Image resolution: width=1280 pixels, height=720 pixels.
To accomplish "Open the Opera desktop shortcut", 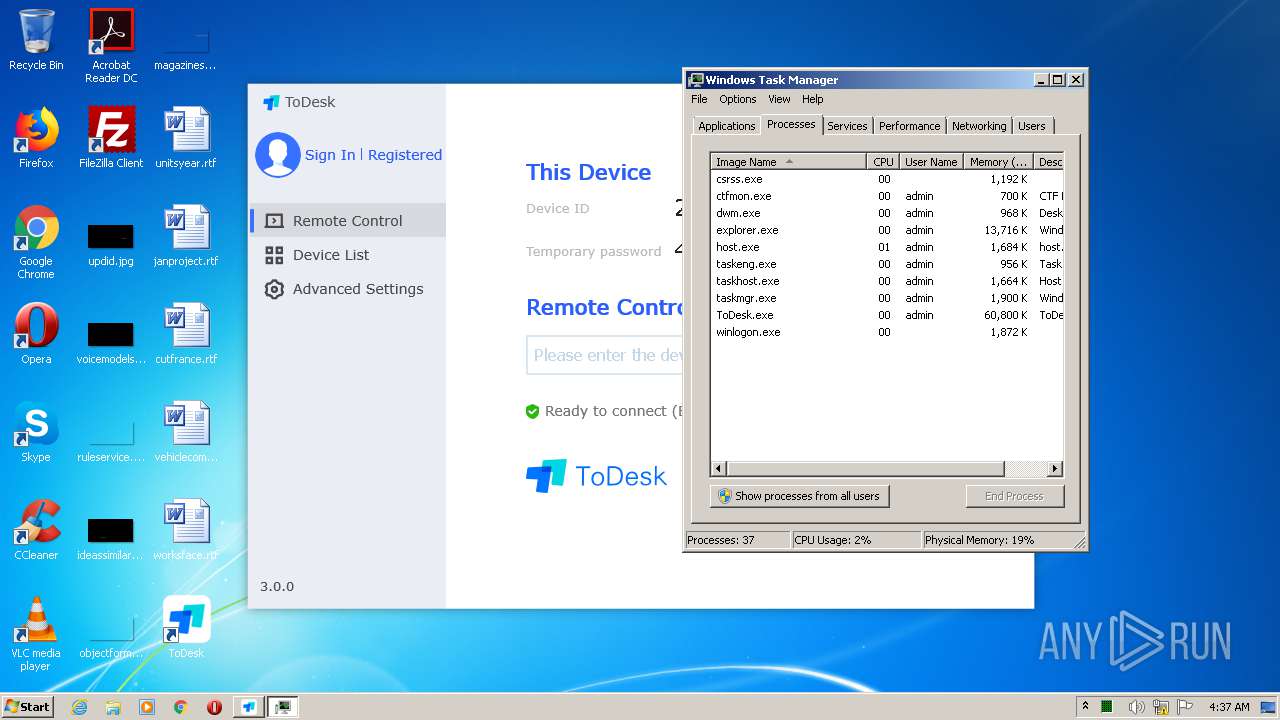I will (36, 334).
